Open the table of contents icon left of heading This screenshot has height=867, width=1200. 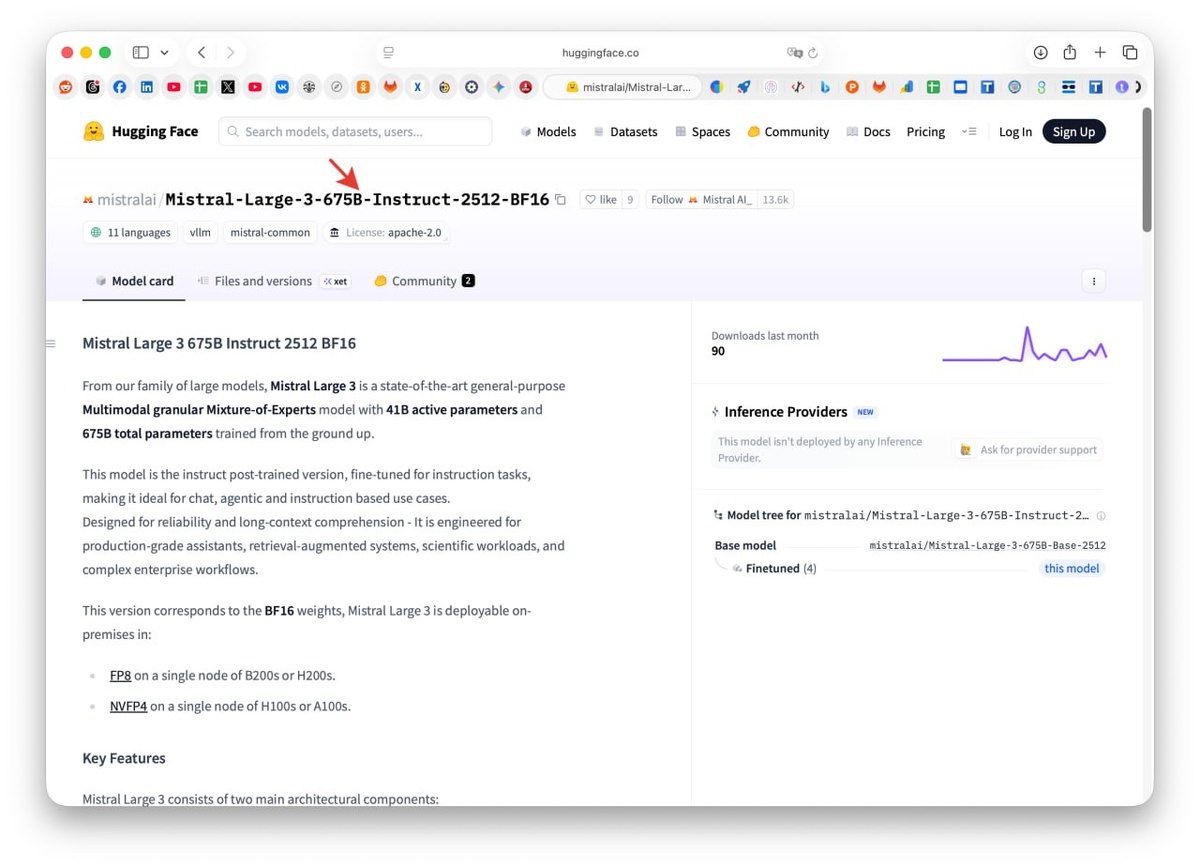coord(50,343)
